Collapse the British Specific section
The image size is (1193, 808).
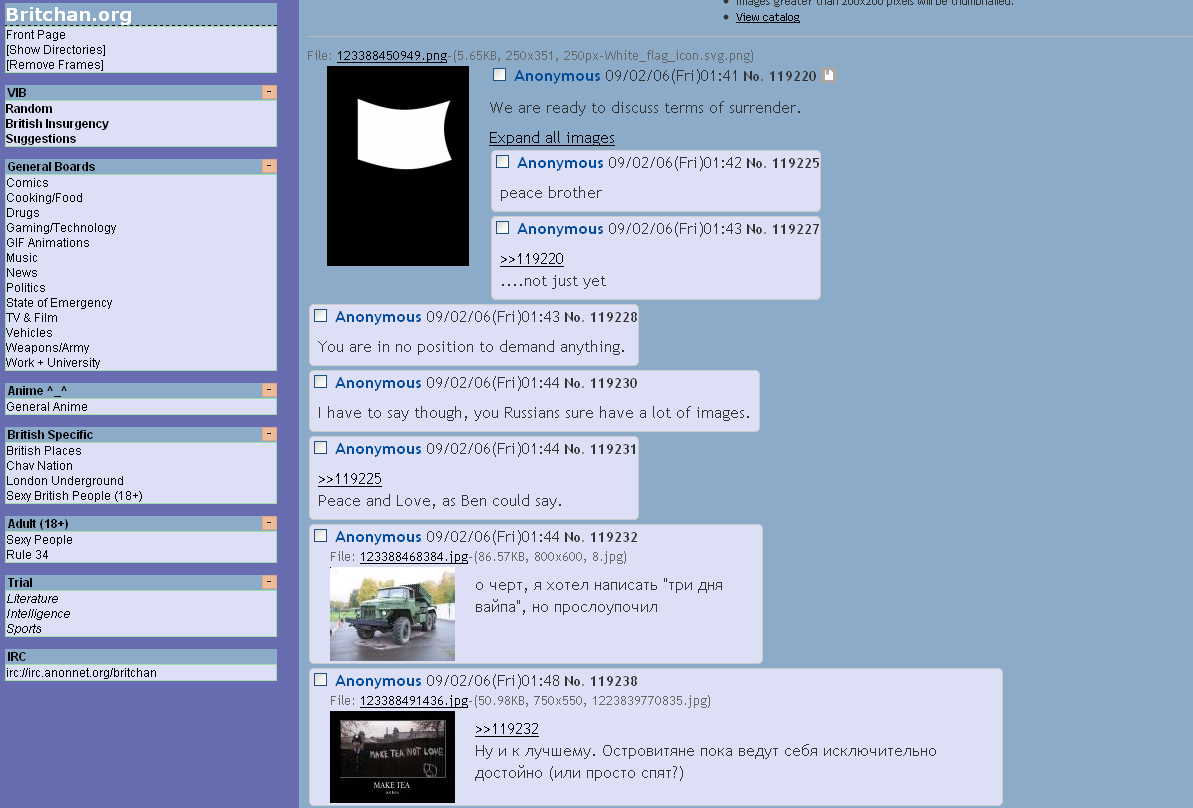tap(269, 434)
